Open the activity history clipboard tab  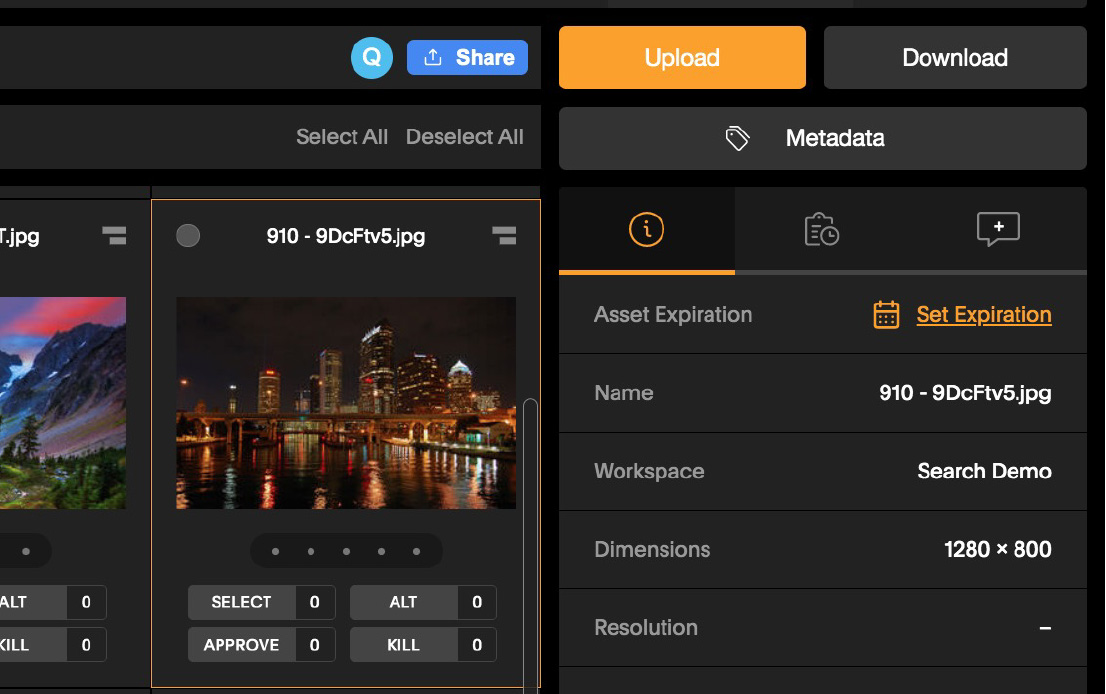click(x=822, y=230)
